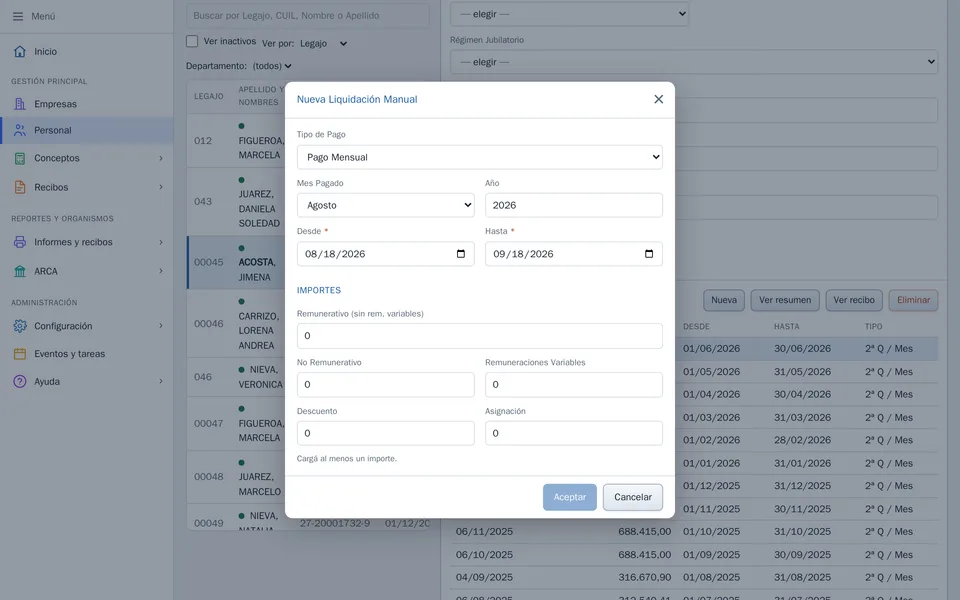Expand the Conceptos submenu chevron
The height and width of the screenshot is (600, 960).
point(161,158)
